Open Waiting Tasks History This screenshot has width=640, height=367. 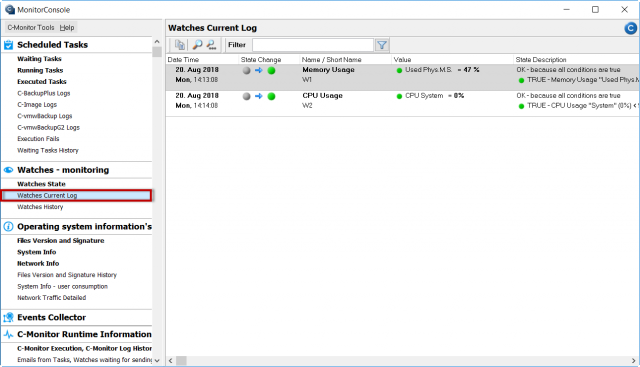tap(48, 150)
